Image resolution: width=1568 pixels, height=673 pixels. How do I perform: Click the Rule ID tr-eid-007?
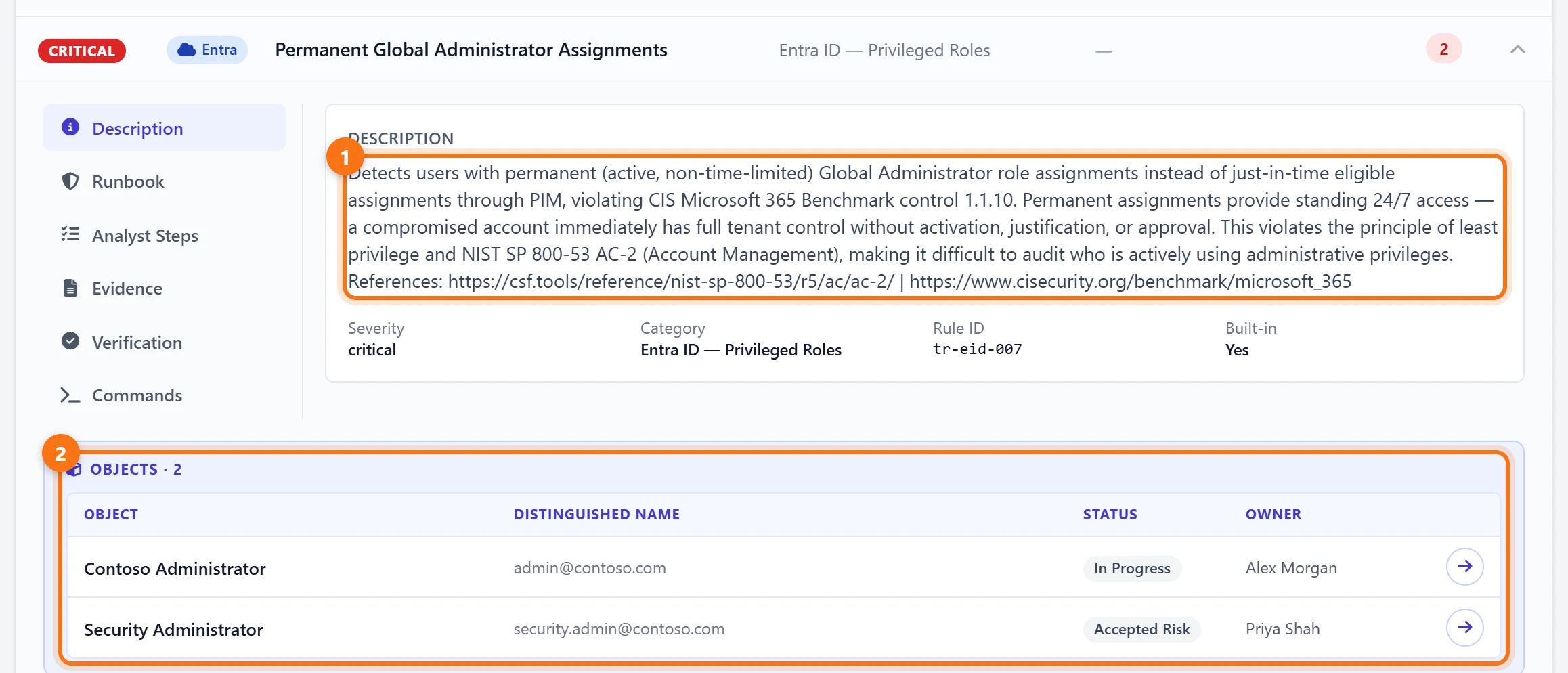pyautogui.click(x=978, y=349)
